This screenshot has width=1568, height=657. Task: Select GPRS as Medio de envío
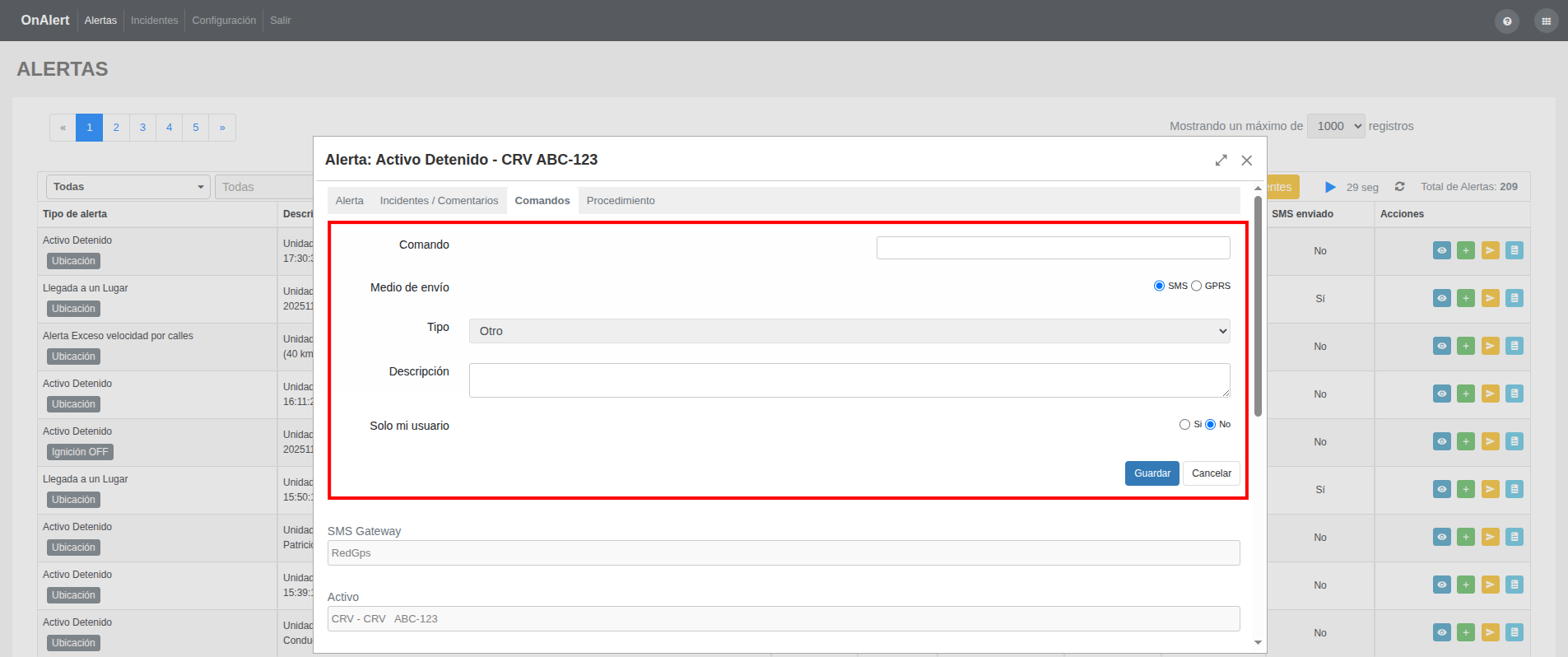pyautogui.click(x=1196, y=286)
